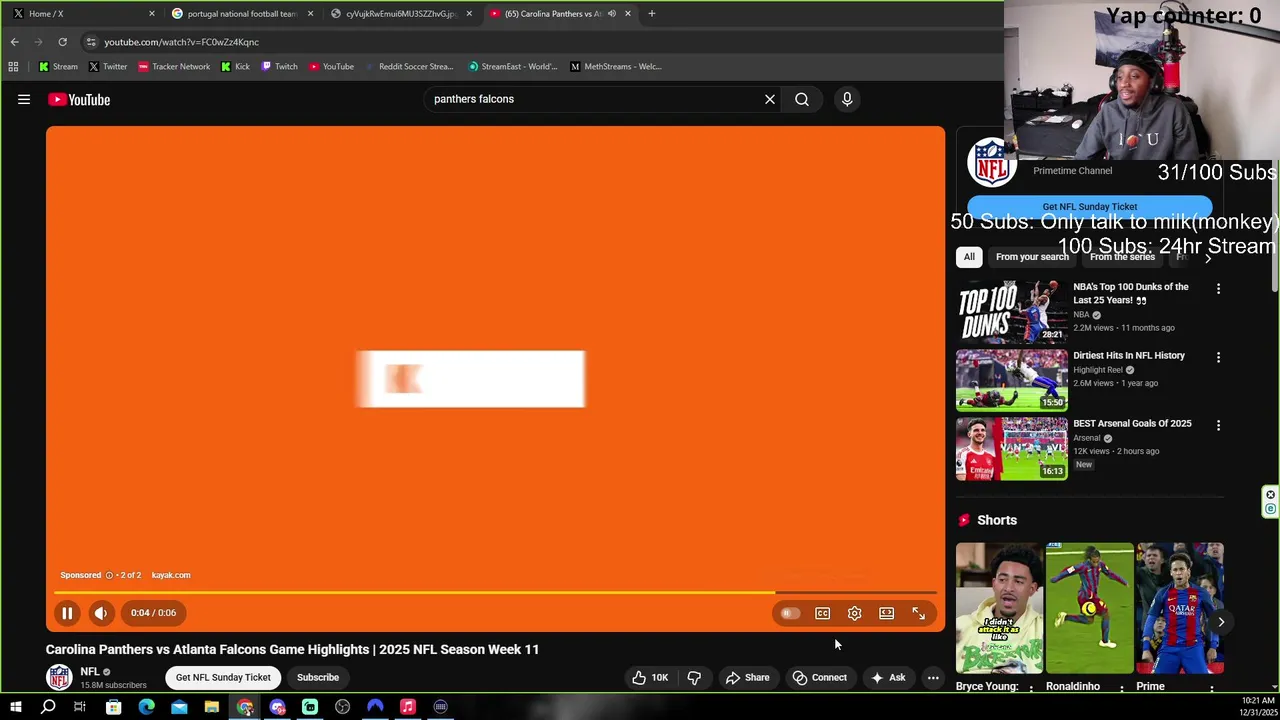Switch to theater mode
Image resolution: width=1280 pixels, height=720 pixels.
click(x=886, y=613)
